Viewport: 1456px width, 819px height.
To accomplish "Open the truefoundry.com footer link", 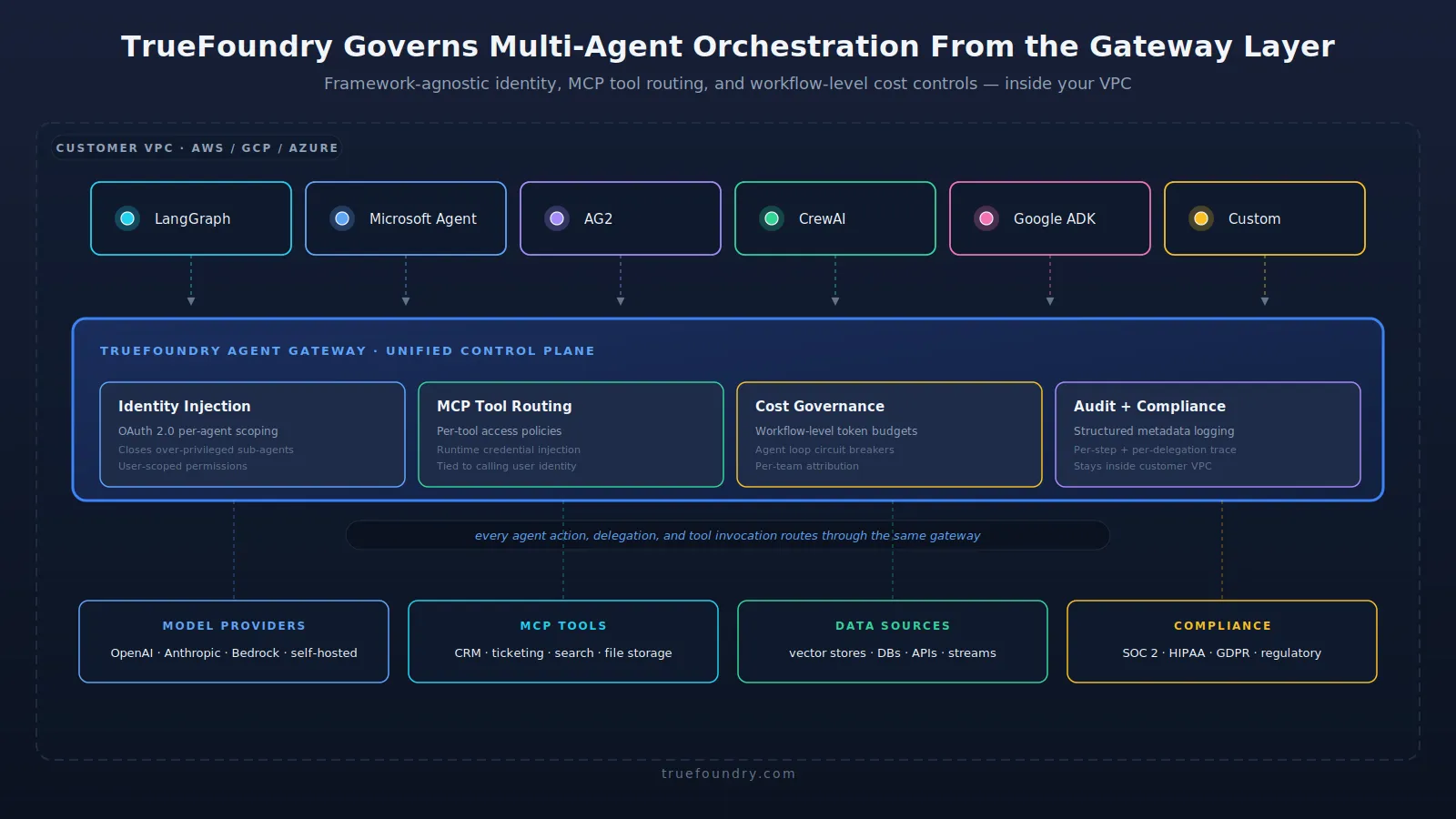I will point(728,773).
